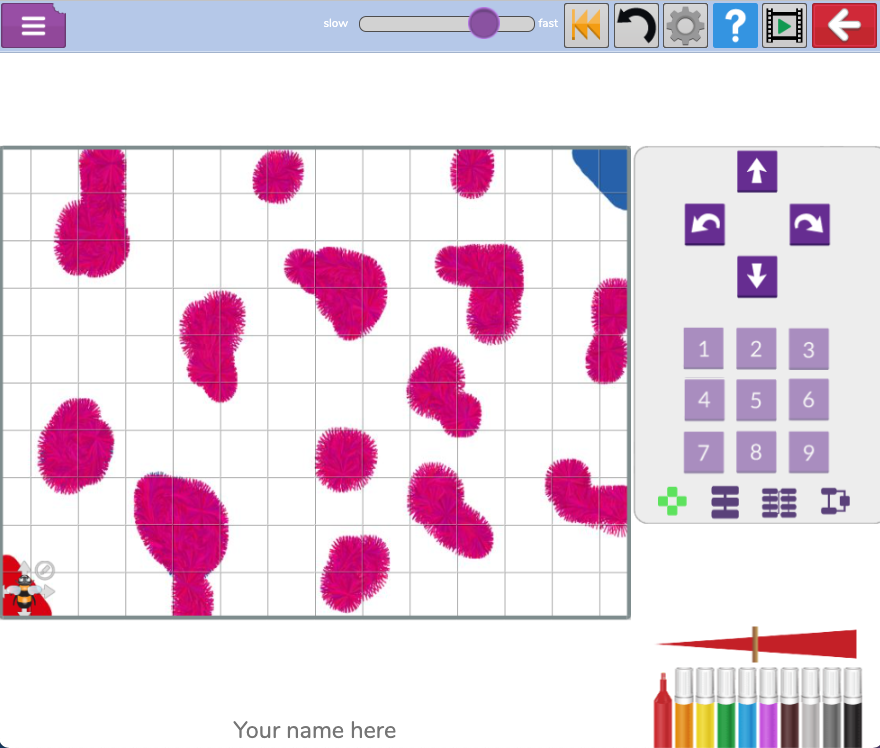Screen dimensions: 880x748
Task: Pick the black marker pen
Action: [852, 708]
